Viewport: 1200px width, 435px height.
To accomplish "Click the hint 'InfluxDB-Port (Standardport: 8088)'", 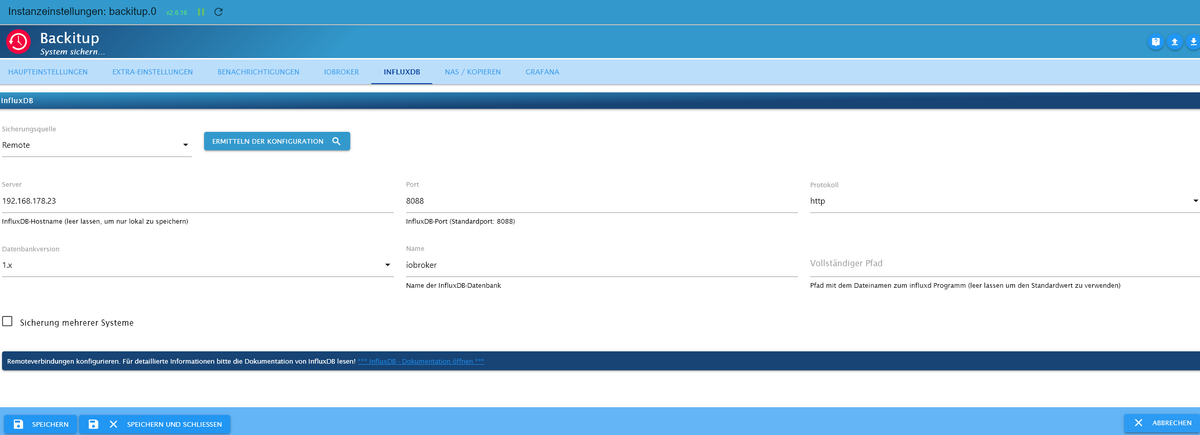I will click(x=460, y=221).
